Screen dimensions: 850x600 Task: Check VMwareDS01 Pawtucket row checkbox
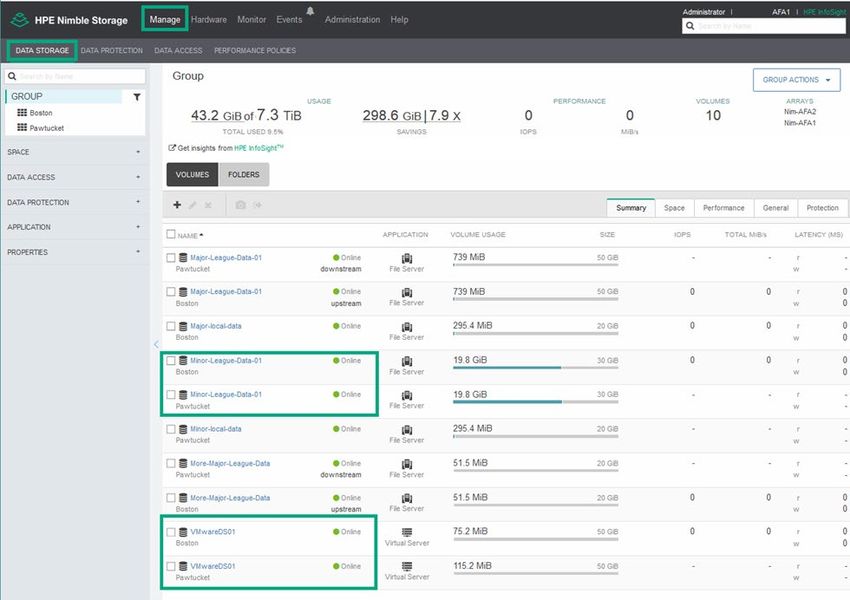[x=171, y=566]
